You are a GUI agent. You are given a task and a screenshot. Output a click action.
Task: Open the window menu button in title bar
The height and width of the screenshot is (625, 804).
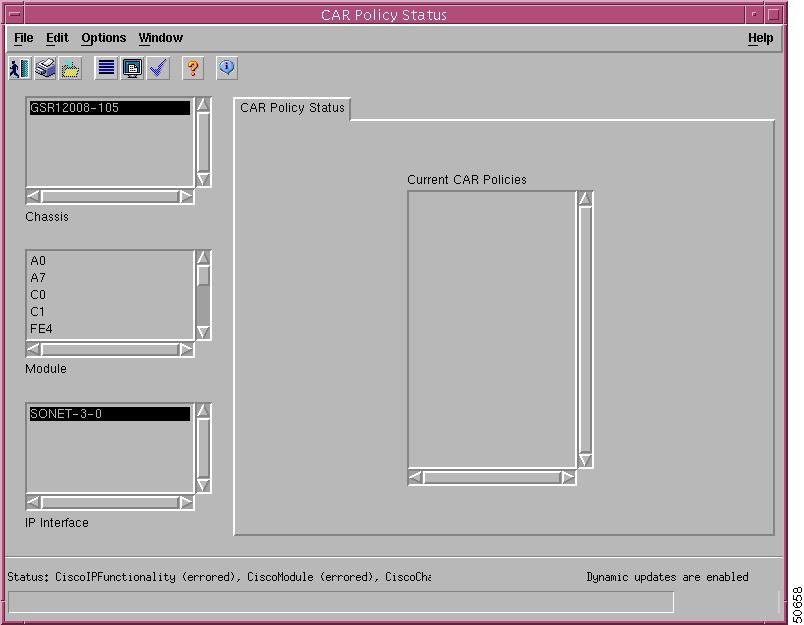pos(15,14)
